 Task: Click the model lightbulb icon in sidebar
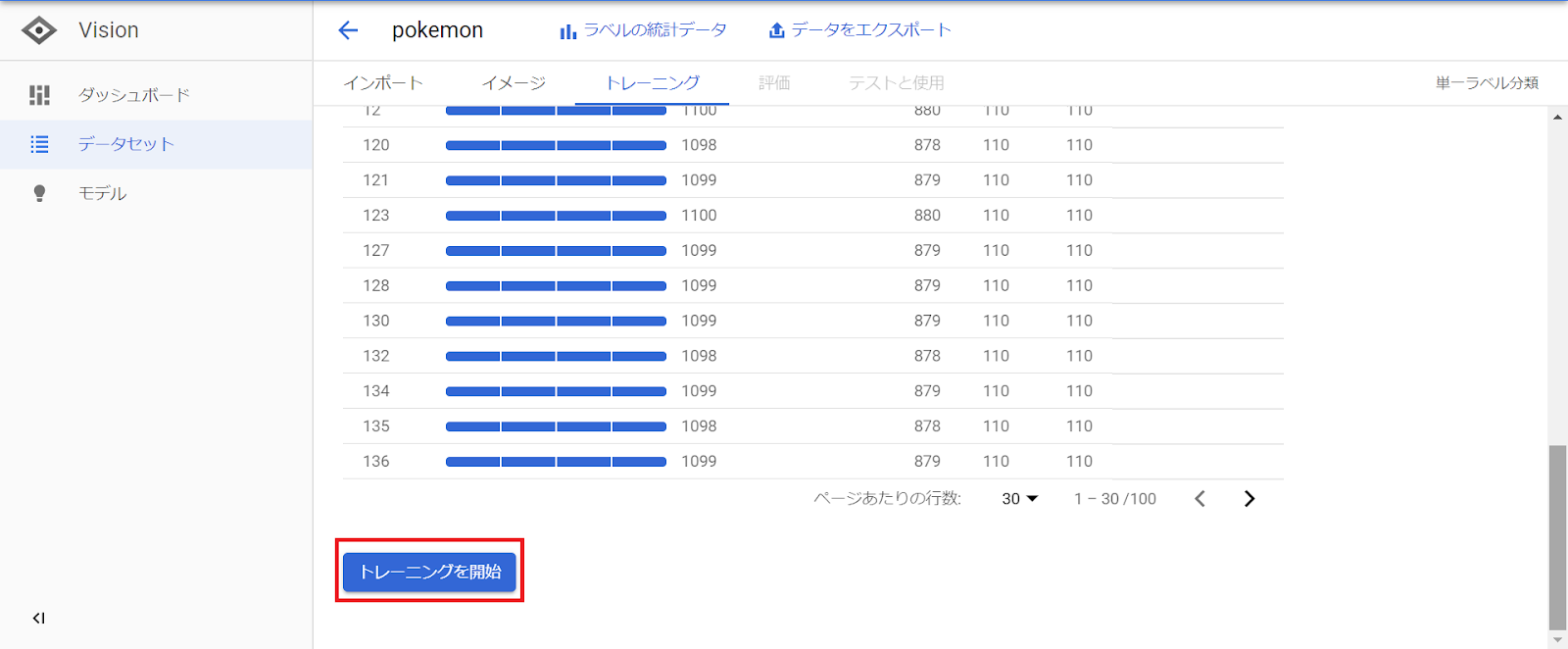tap(39, 193)
